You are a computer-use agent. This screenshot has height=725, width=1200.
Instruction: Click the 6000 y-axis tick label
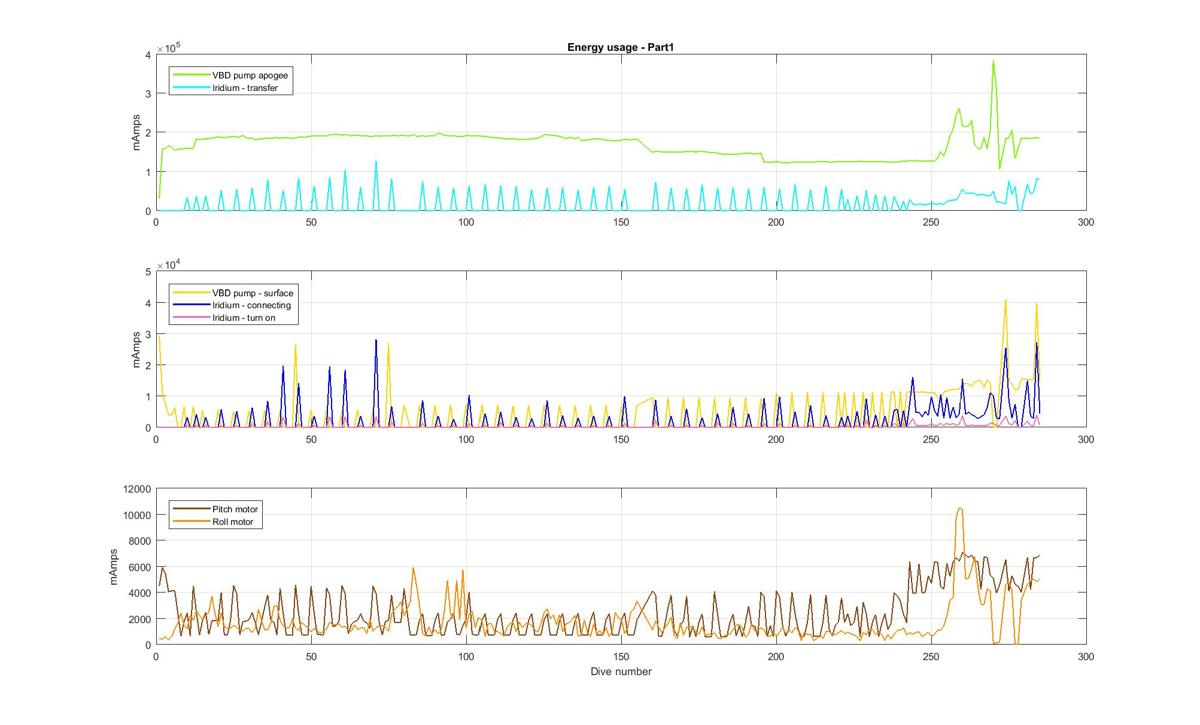pyautogui.click(x=140, y=567)
